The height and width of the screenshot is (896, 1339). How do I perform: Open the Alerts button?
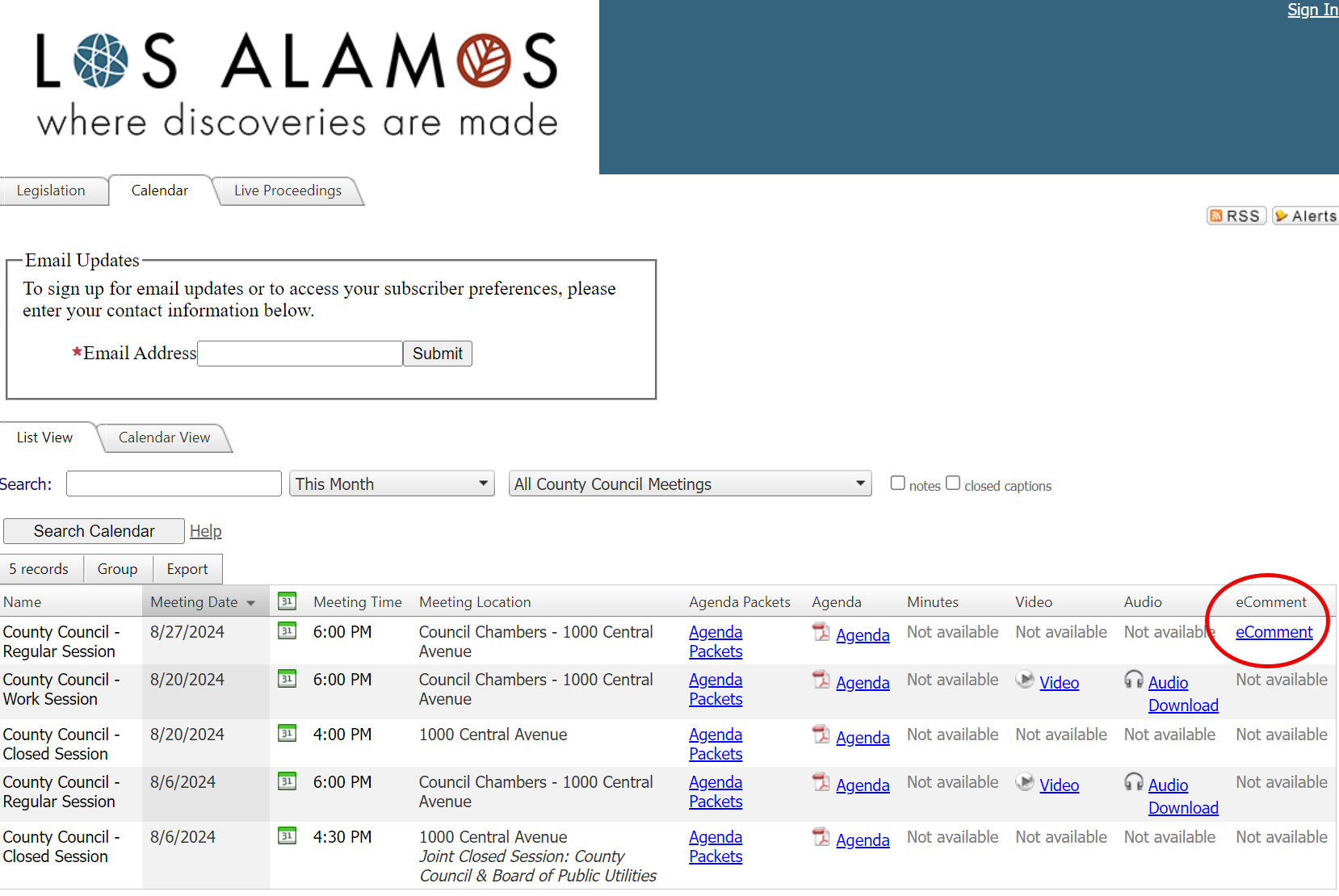pyautogui.click(x=1305, y=216)
